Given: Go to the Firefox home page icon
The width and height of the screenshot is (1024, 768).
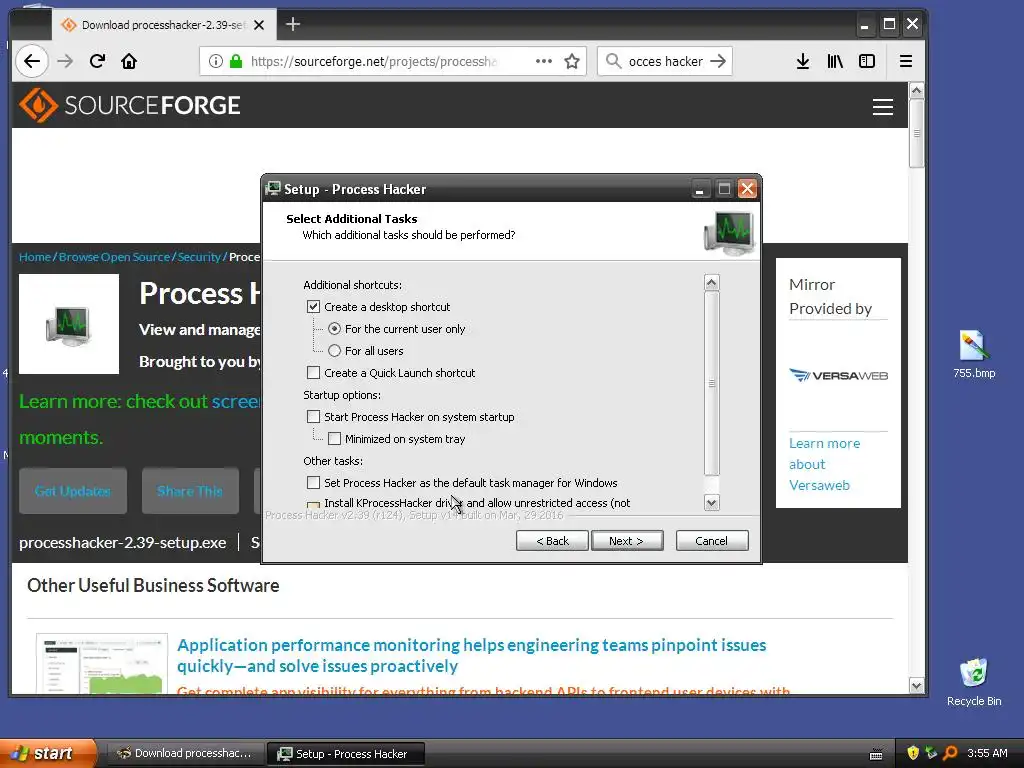Looking at the screenshot, I should (129, 61).
